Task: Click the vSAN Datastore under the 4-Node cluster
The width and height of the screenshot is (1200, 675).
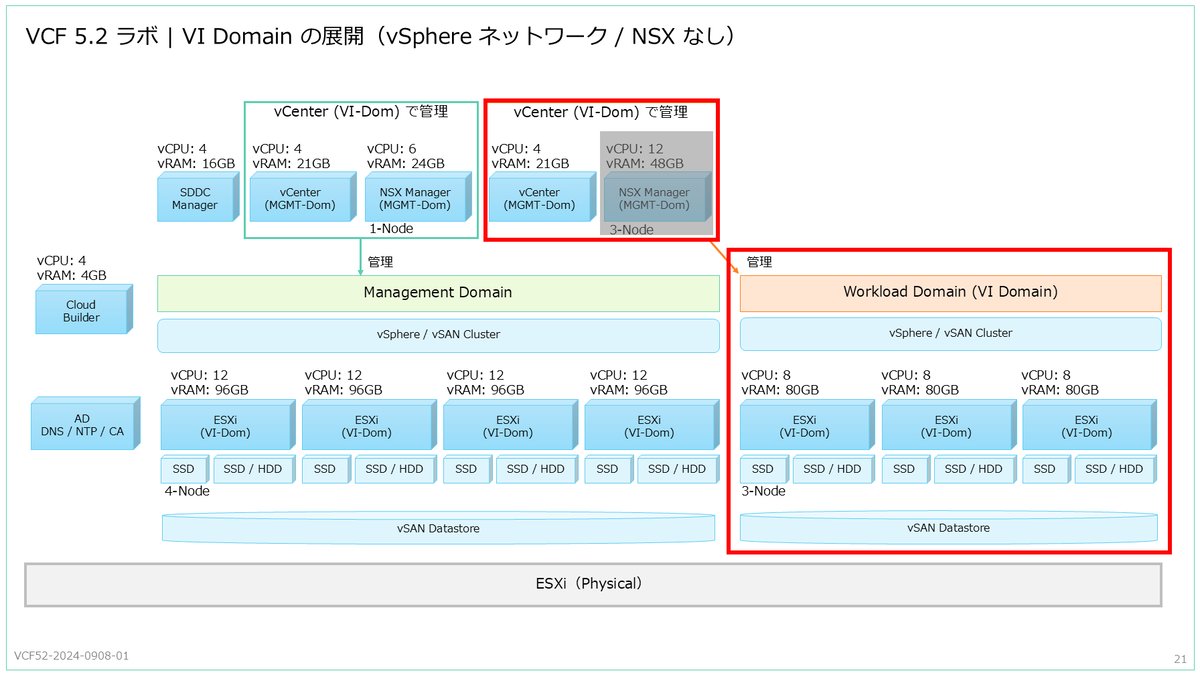Action: [438, 528]
